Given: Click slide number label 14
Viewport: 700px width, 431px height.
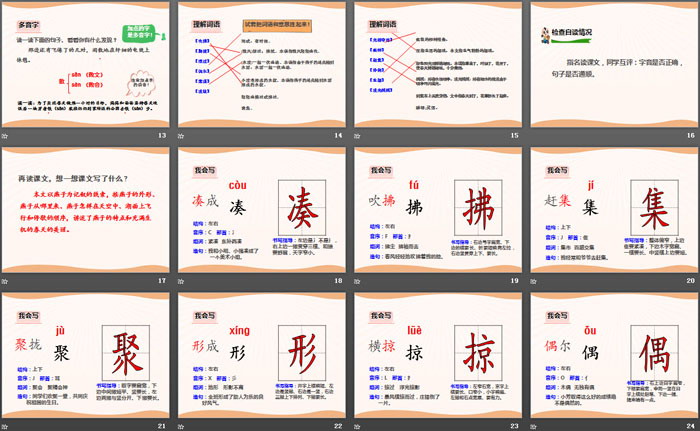Looking at the screenshot, I should click(338, 135).
